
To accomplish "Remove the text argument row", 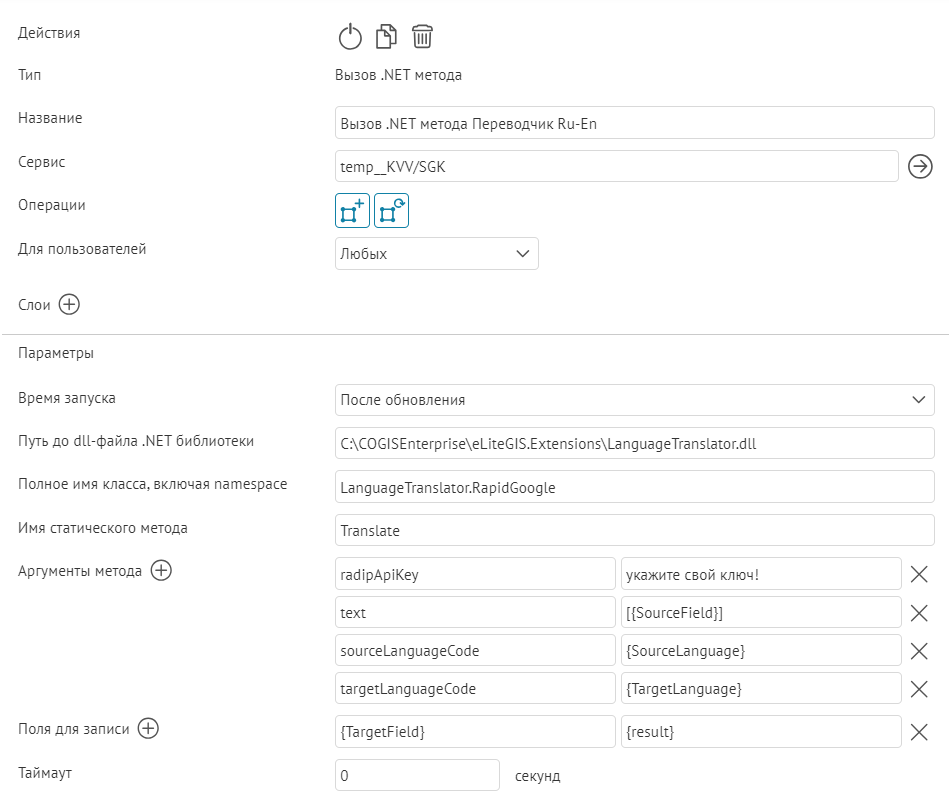I will coord(919,612).
